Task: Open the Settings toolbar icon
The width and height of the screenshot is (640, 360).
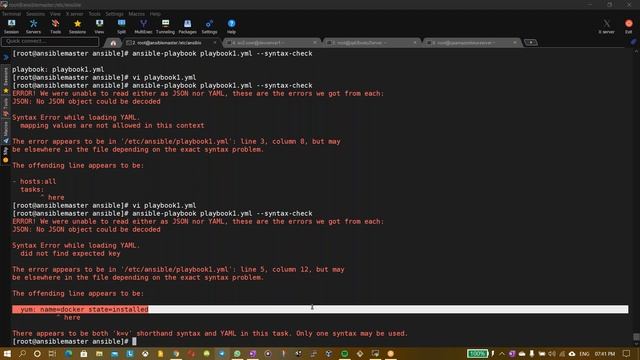Action: (x=209, y=27)
